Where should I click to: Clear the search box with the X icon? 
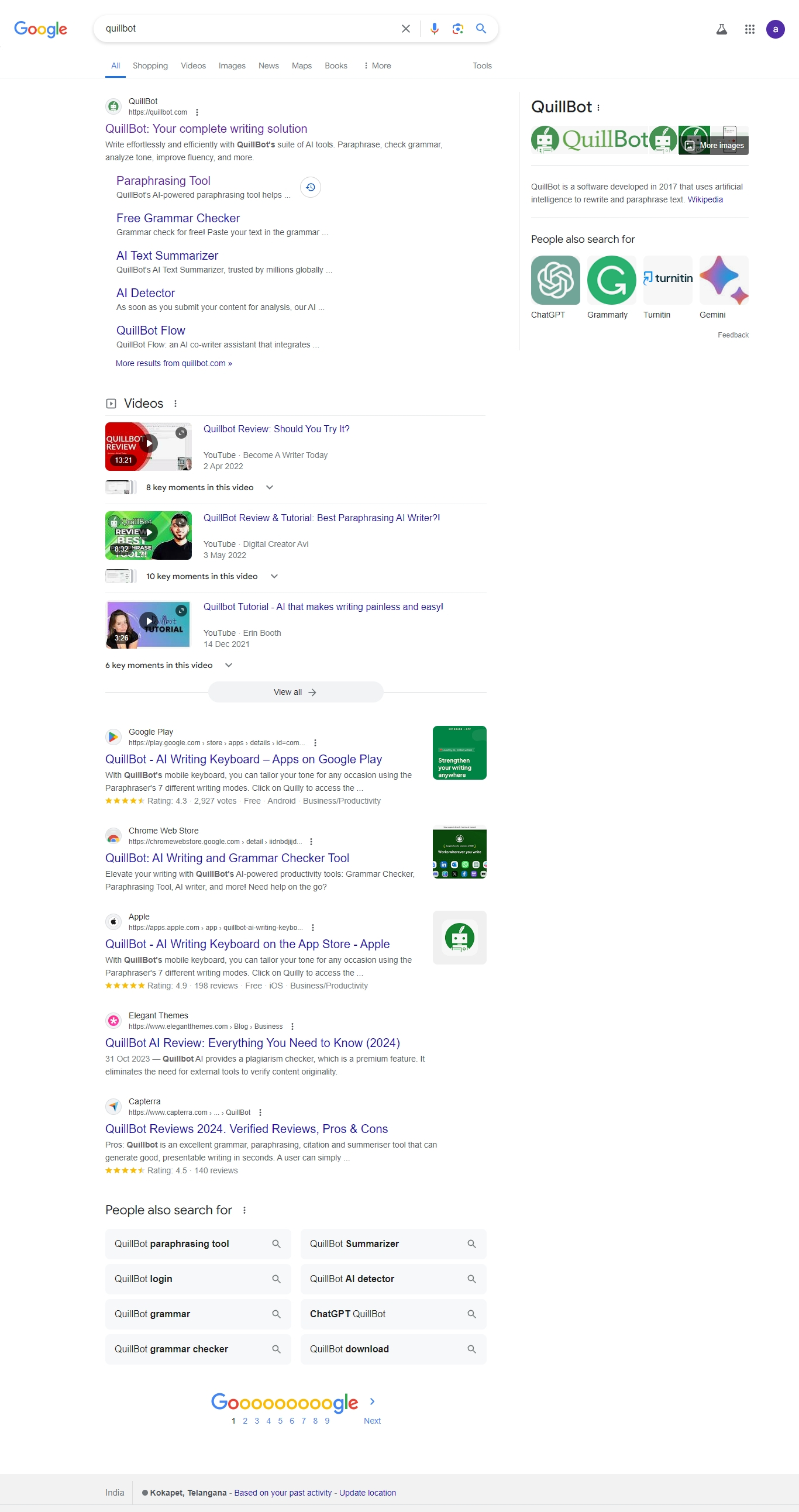(x=405, y=29)
